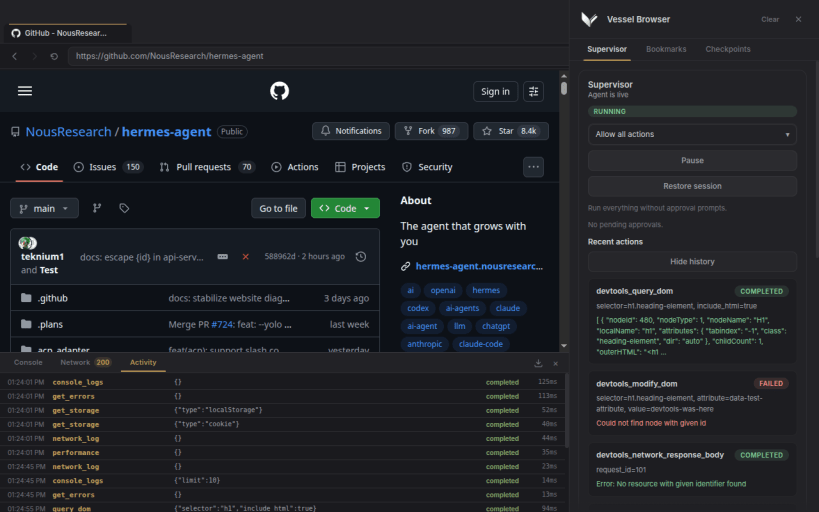819x512 pixels.
Task: Click the Restore session button
Action: click(692, 186)
